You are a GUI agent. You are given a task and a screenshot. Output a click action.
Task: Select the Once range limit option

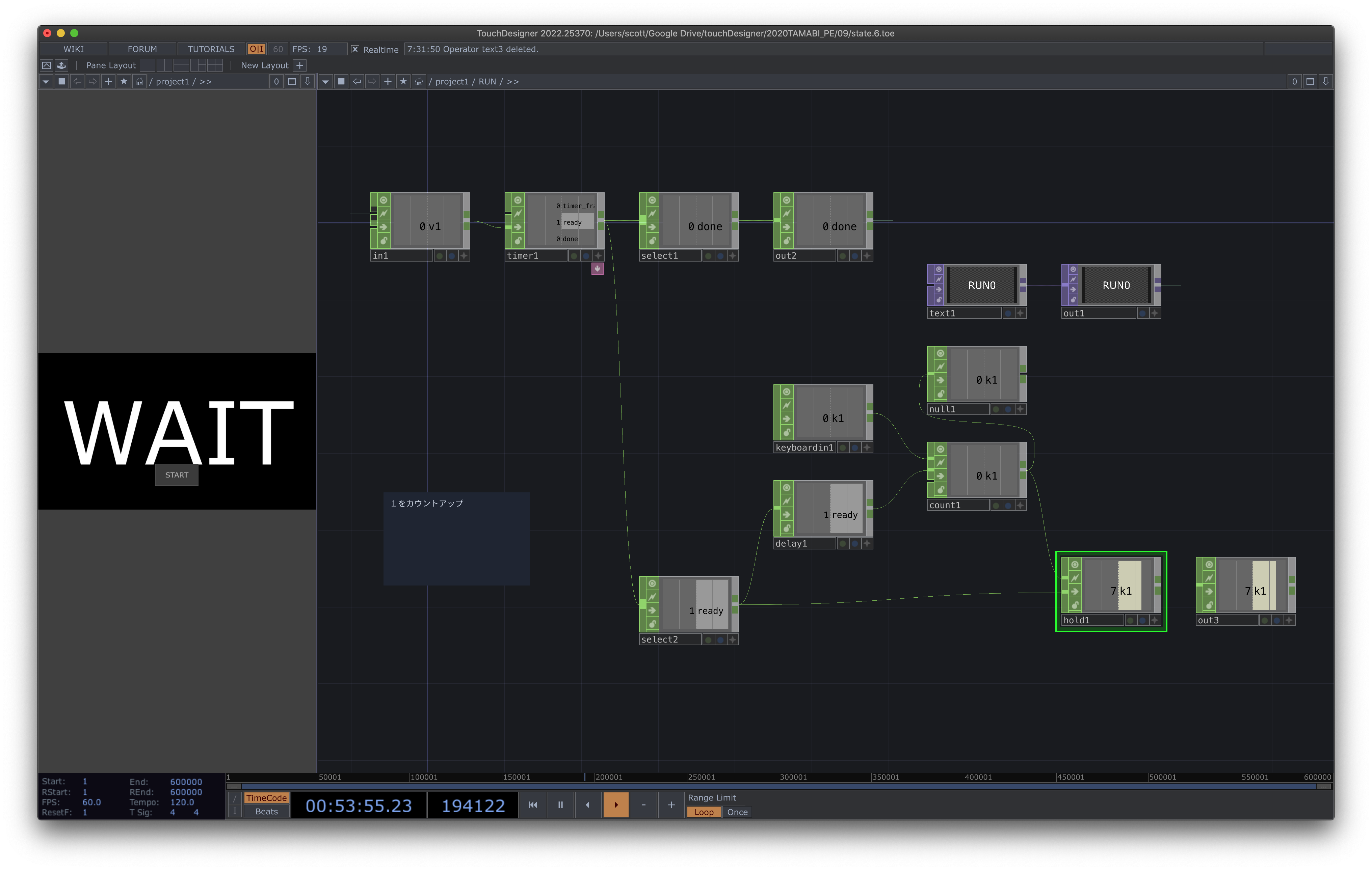pos(737,812)
